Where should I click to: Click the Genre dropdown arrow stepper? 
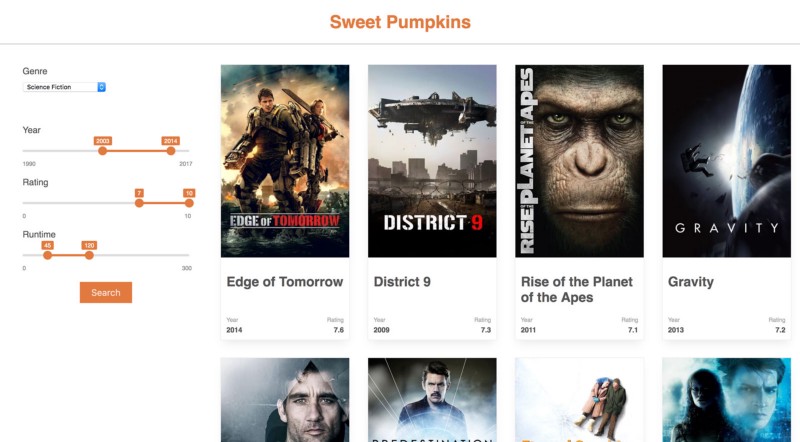(x=102, y=87)
